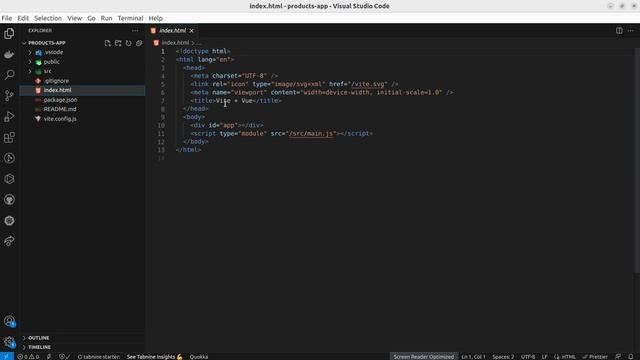Image resolution: width=640 pixels, height=360 pixels.
Task: Open the Accounts icon in the activity bar
Action: pyautogui.click(x=9, y=321)
